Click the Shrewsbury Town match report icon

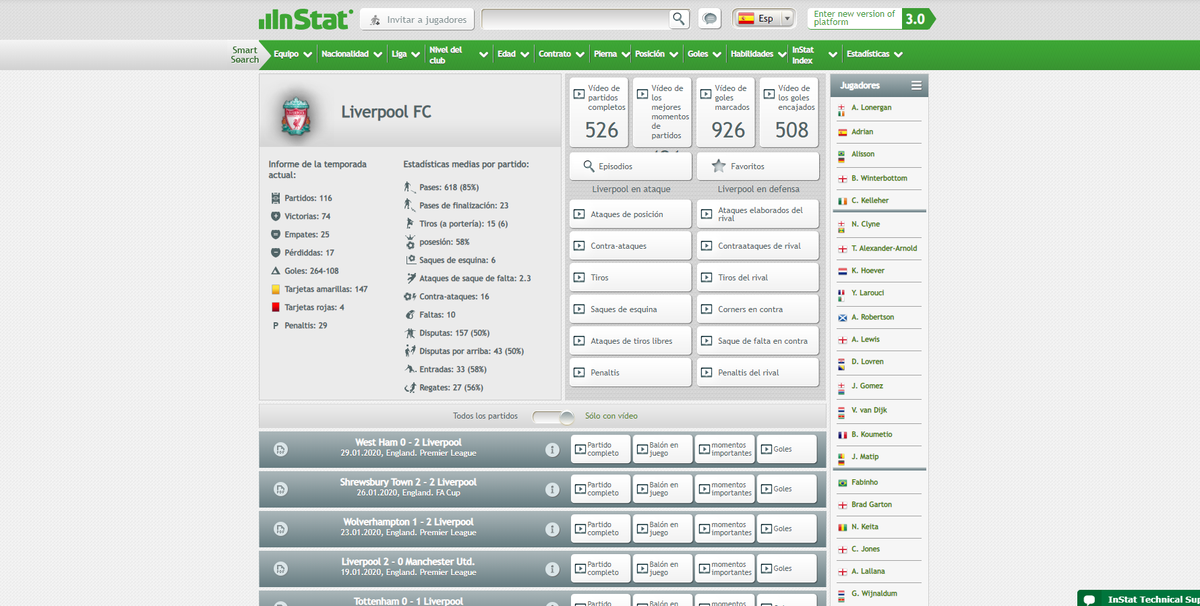[281, 489]
